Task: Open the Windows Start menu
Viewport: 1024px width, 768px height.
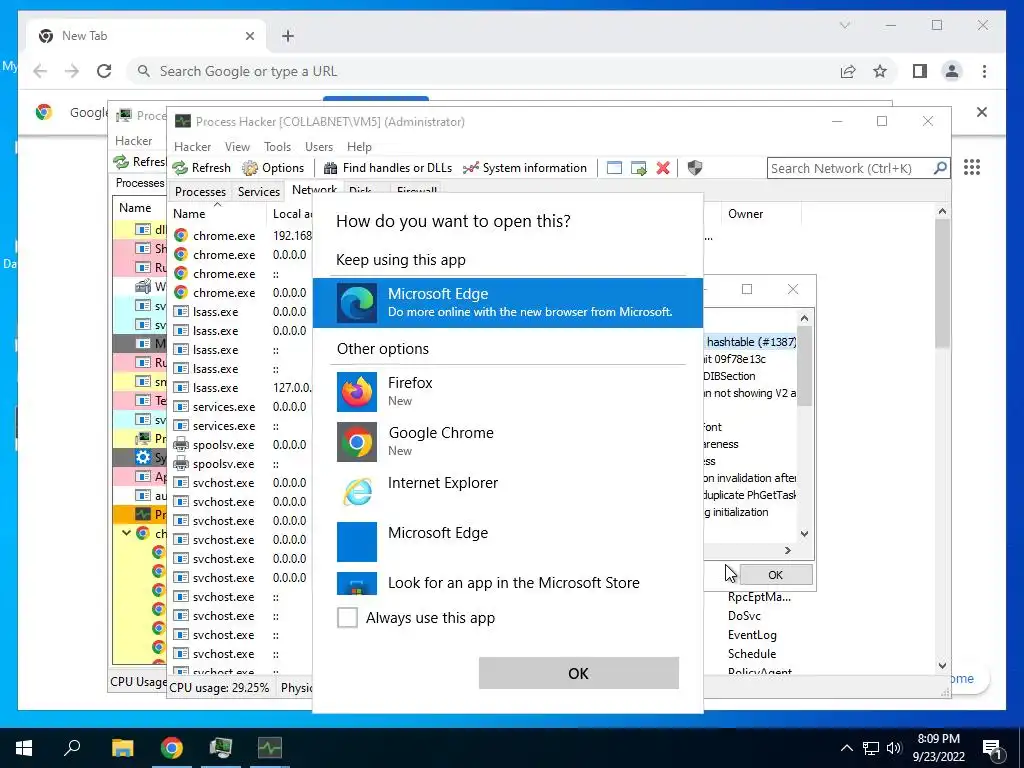Action: click(24, 748)
